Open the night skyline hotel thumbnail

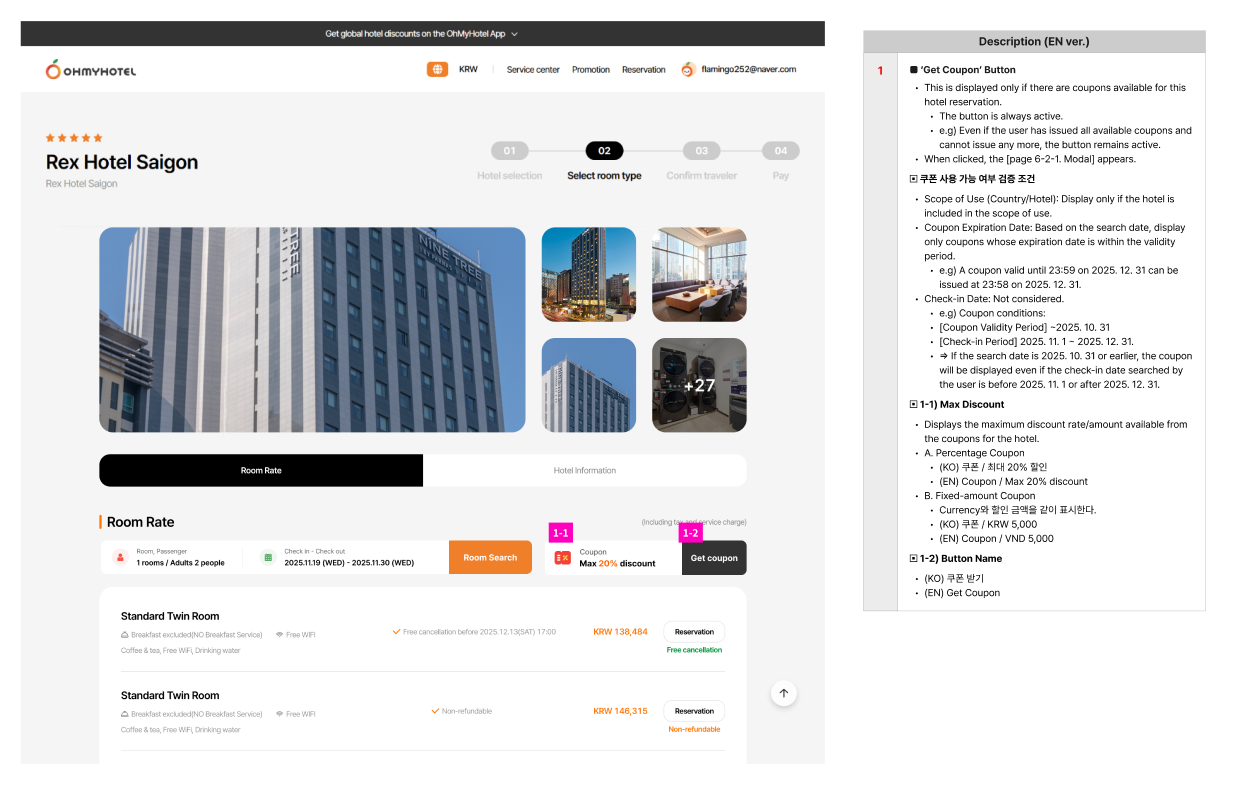[x=589, y=275]
